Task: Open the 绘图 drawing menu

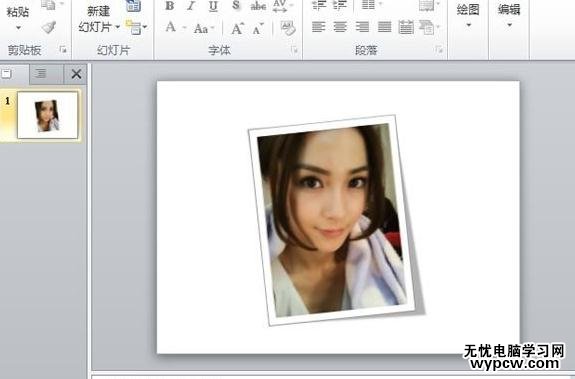Action: (468, 15)
